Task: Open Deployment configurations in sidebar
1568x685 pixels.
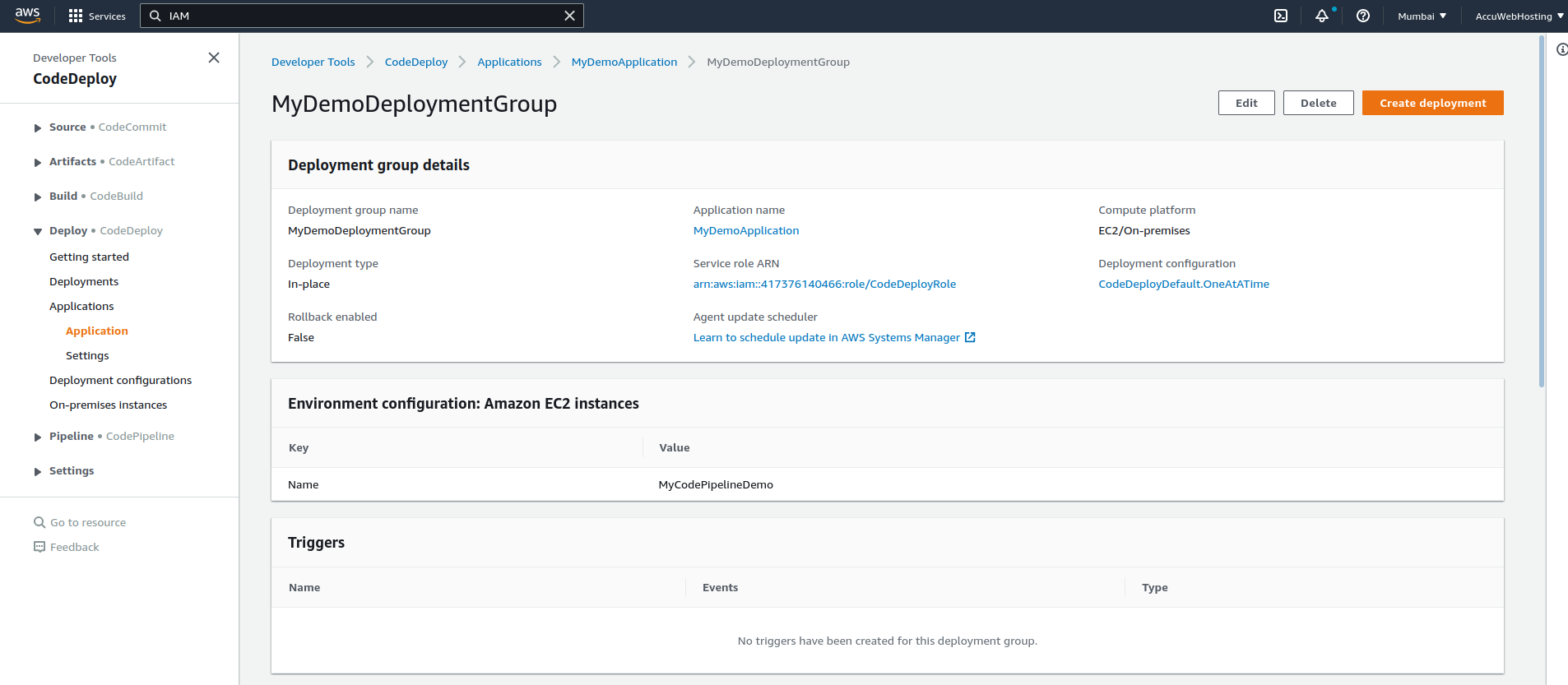Action: pos(120,380)
